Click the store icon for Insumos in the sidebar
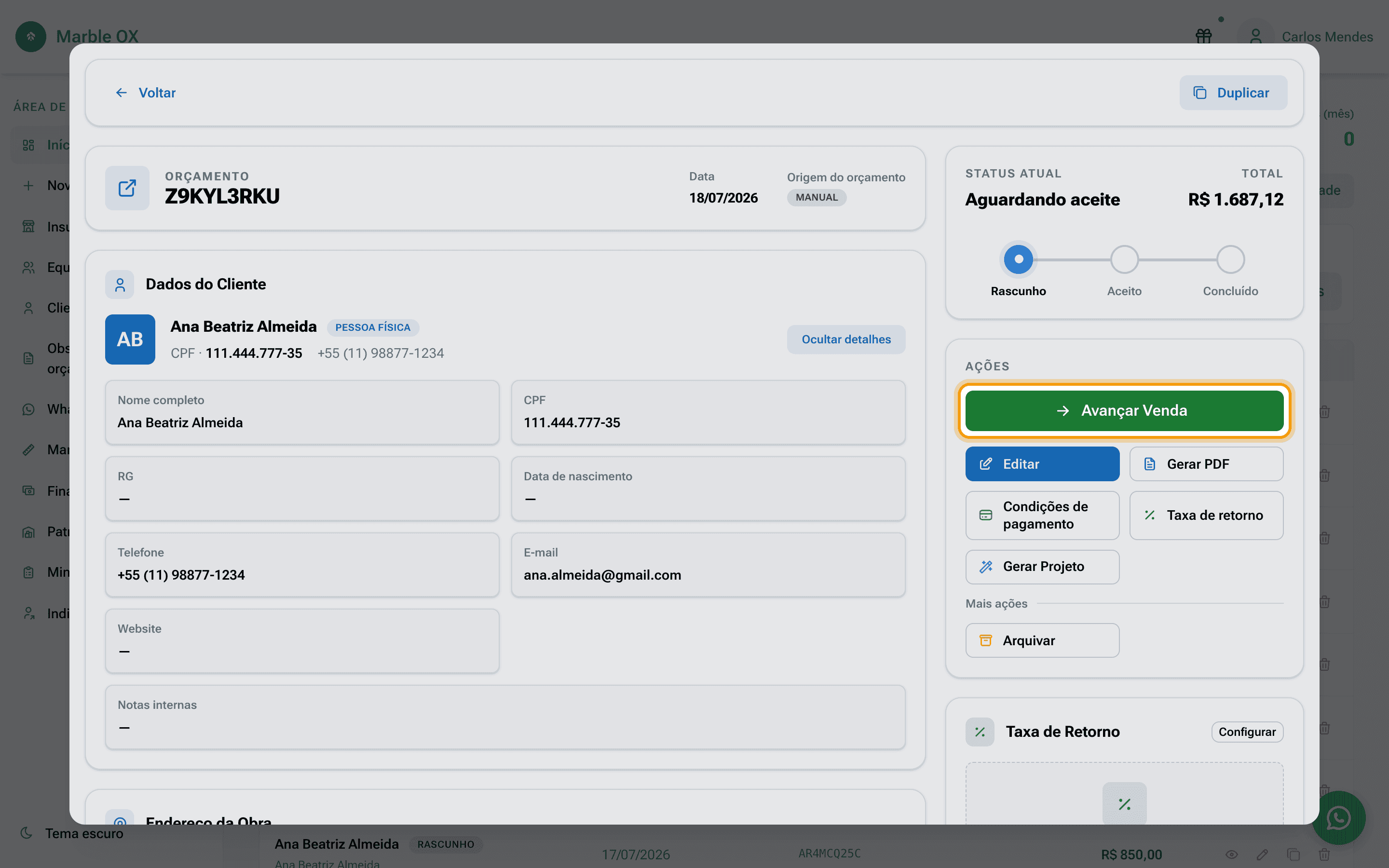Viewport: 1389px width, 868px height. point(28,226)
